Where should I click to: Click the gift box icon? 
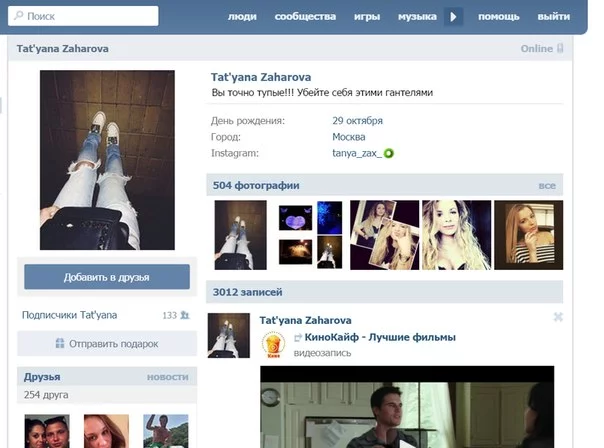click(60, 343)
